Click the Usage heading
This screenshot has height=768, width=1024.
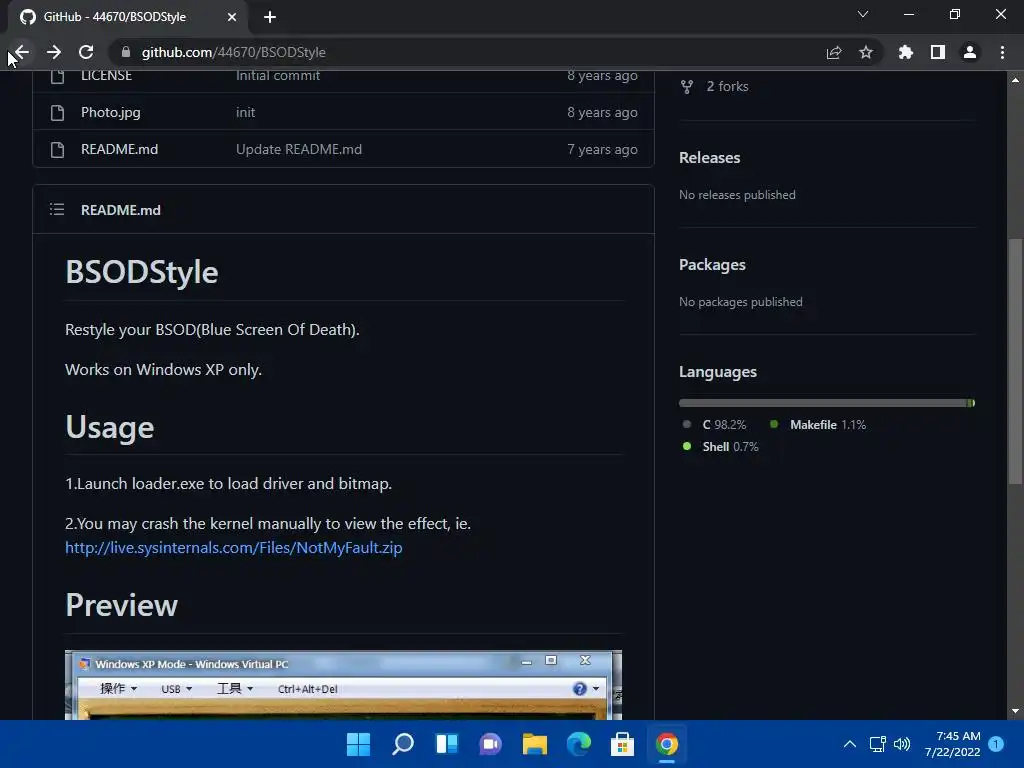tap(110, 428)
